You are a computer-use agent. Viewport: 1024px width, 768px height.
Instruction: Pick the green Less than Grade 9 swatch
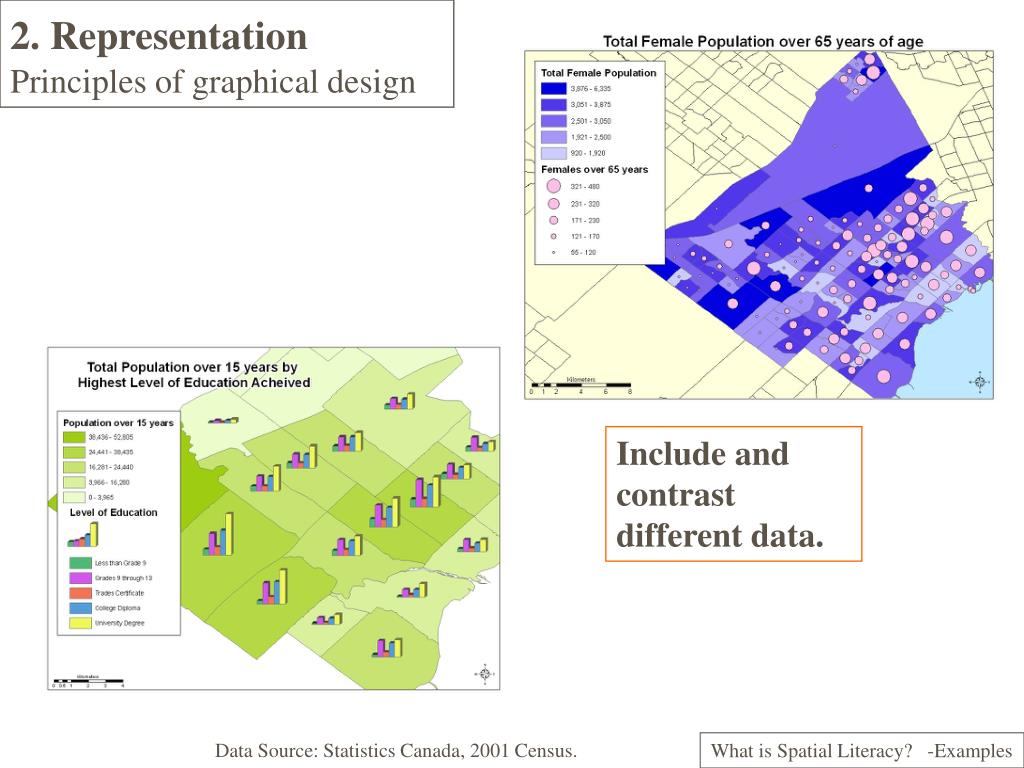tap(80, 562)
